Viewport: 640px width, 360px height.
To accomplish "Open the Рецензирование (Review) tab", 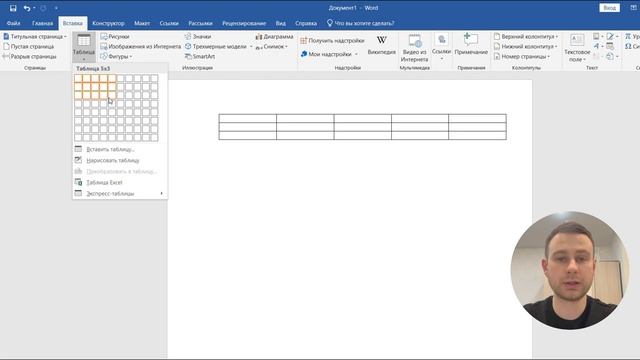I will click(x=244, y=23).
